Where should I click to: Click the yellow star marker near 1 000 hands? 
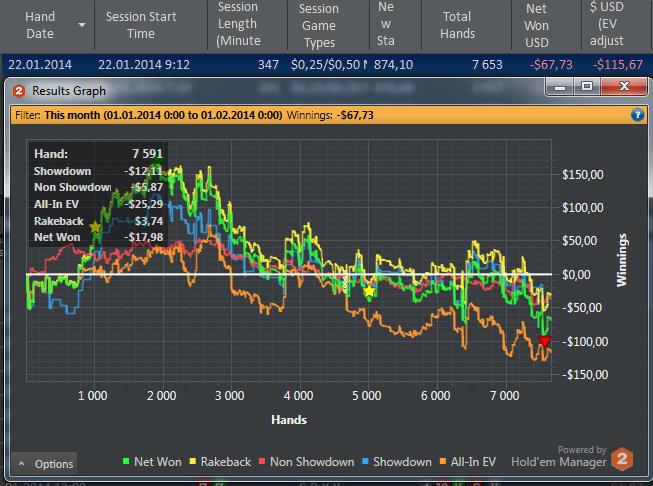[x=95, y=227]
